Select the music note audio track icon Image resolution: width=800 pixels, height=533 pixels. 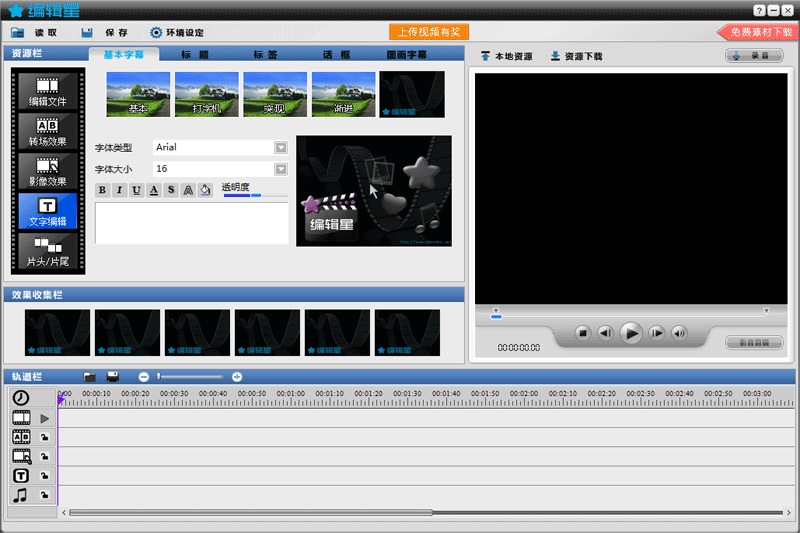coord(20,495)
